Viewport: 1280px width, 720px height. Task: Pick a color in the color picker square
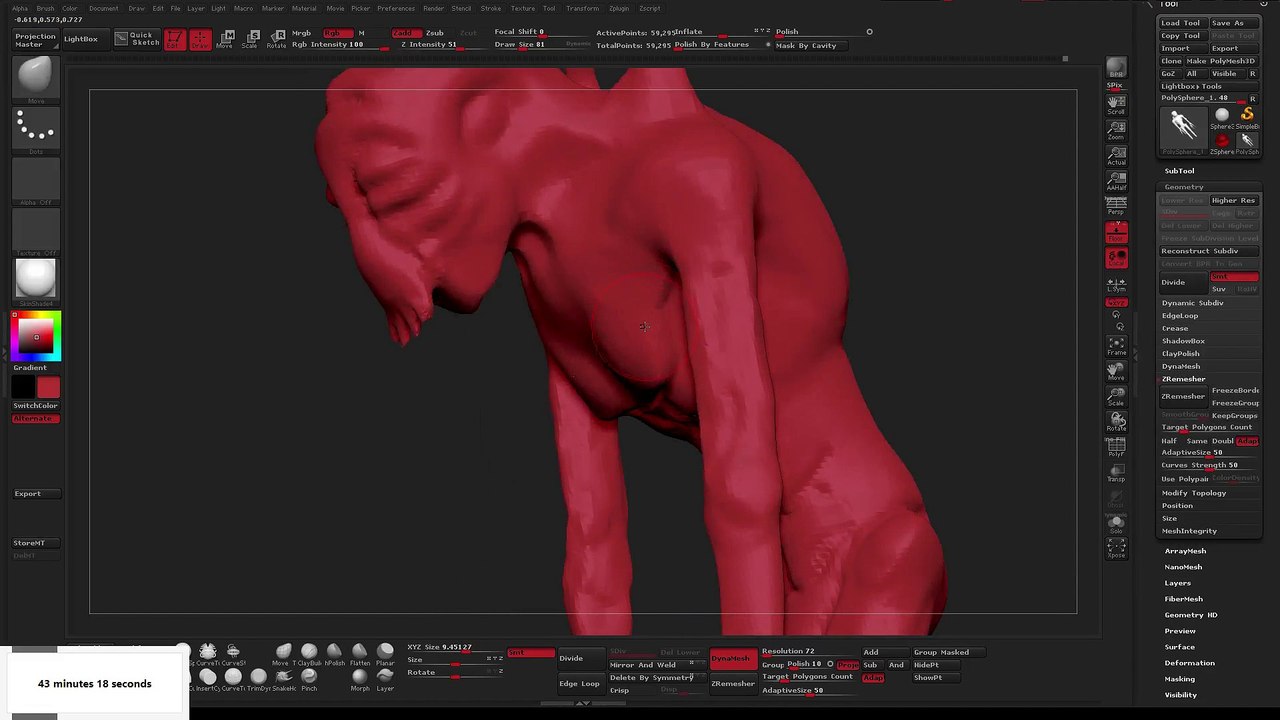pos(36,336)
